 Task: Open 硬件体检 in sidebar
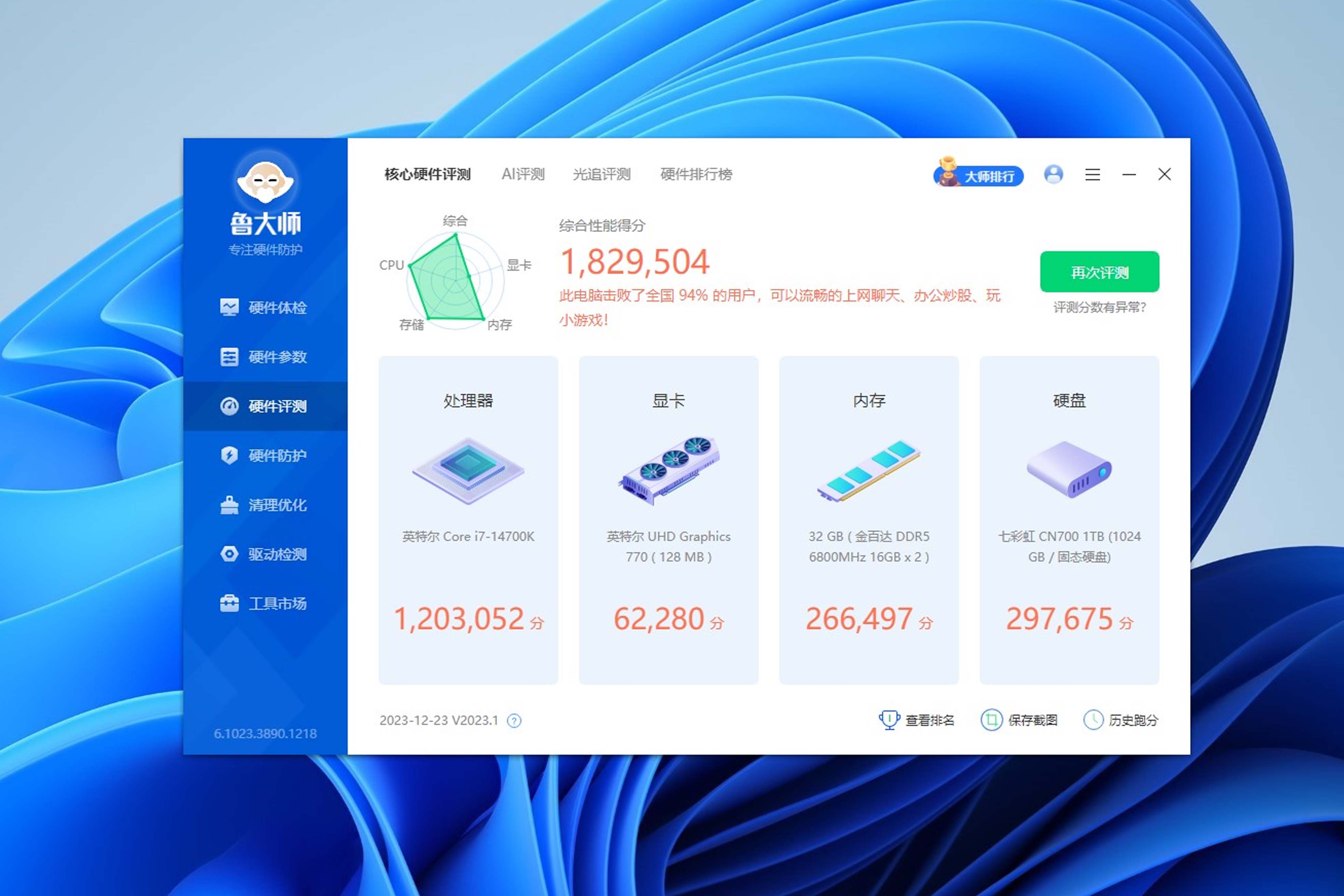[265, 307]
